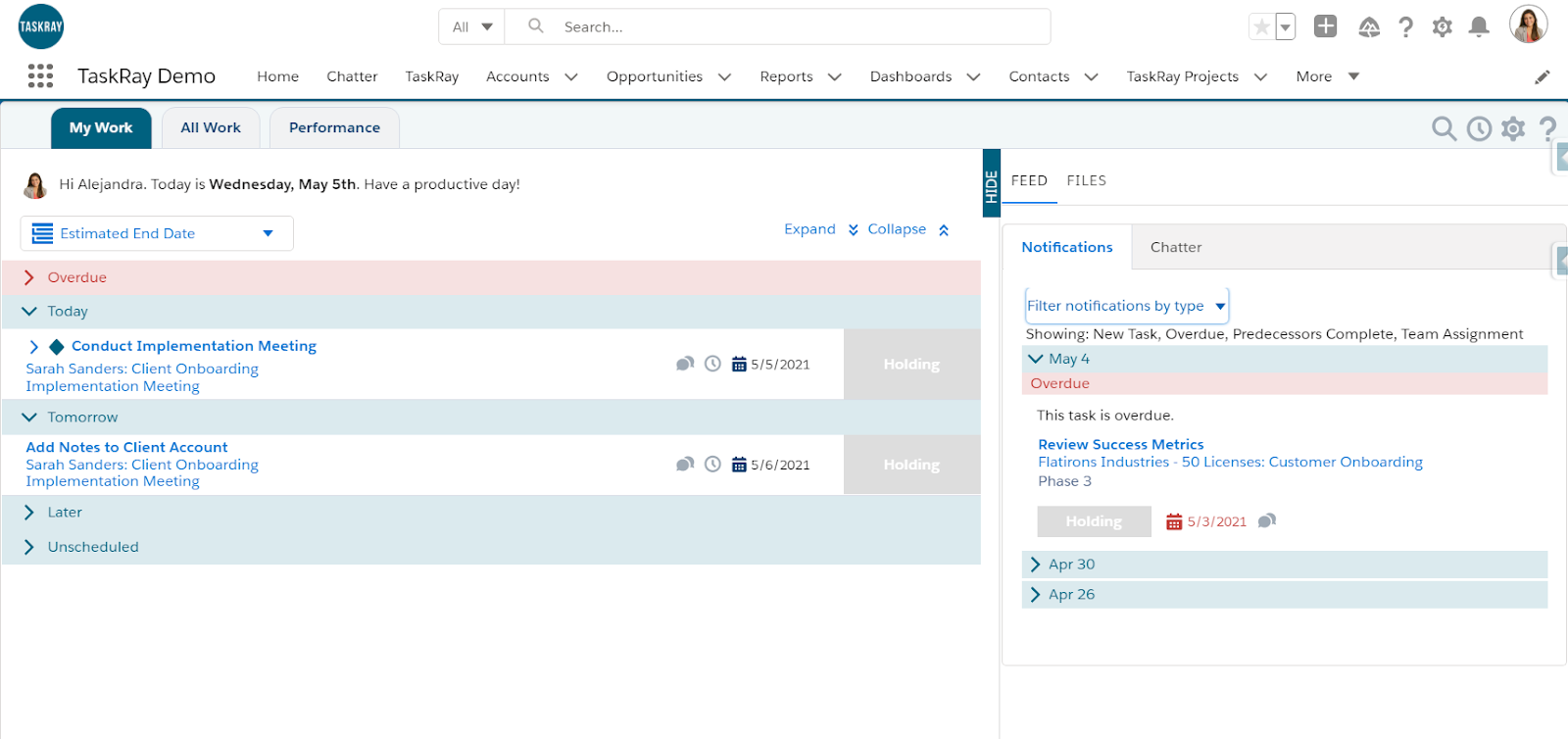Click Holding status for Review Success Metrics
The image size is (1568, 739).
(1094, 521)
